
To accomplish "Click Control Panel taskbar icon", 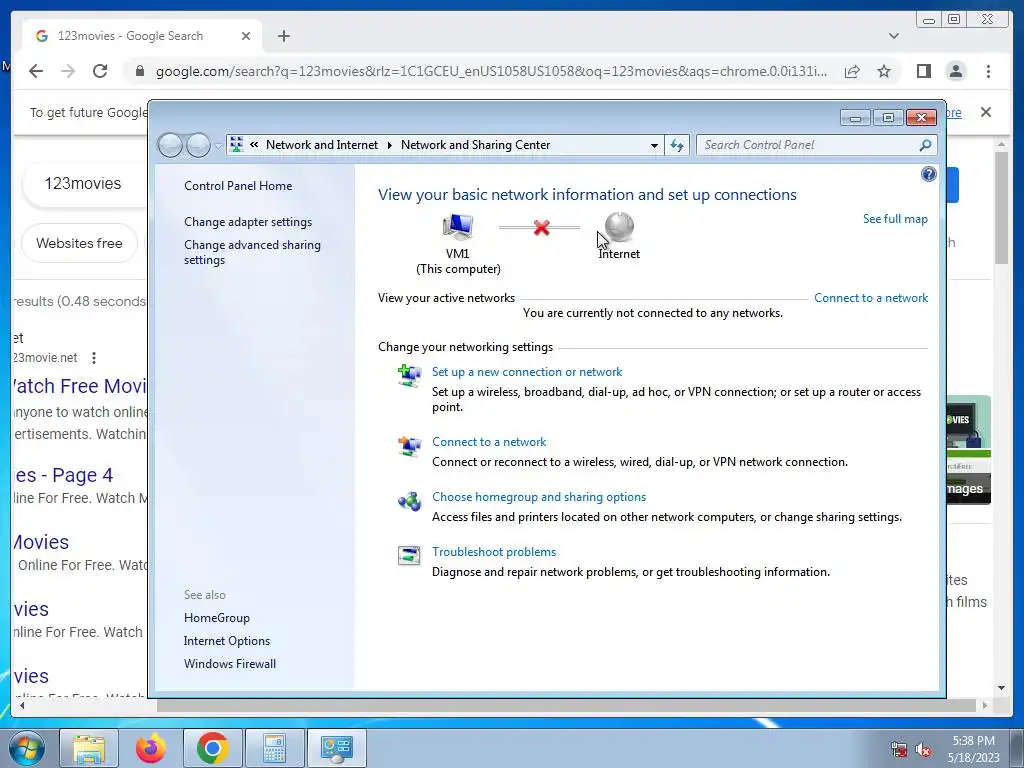I will click(x=336, y=748).
